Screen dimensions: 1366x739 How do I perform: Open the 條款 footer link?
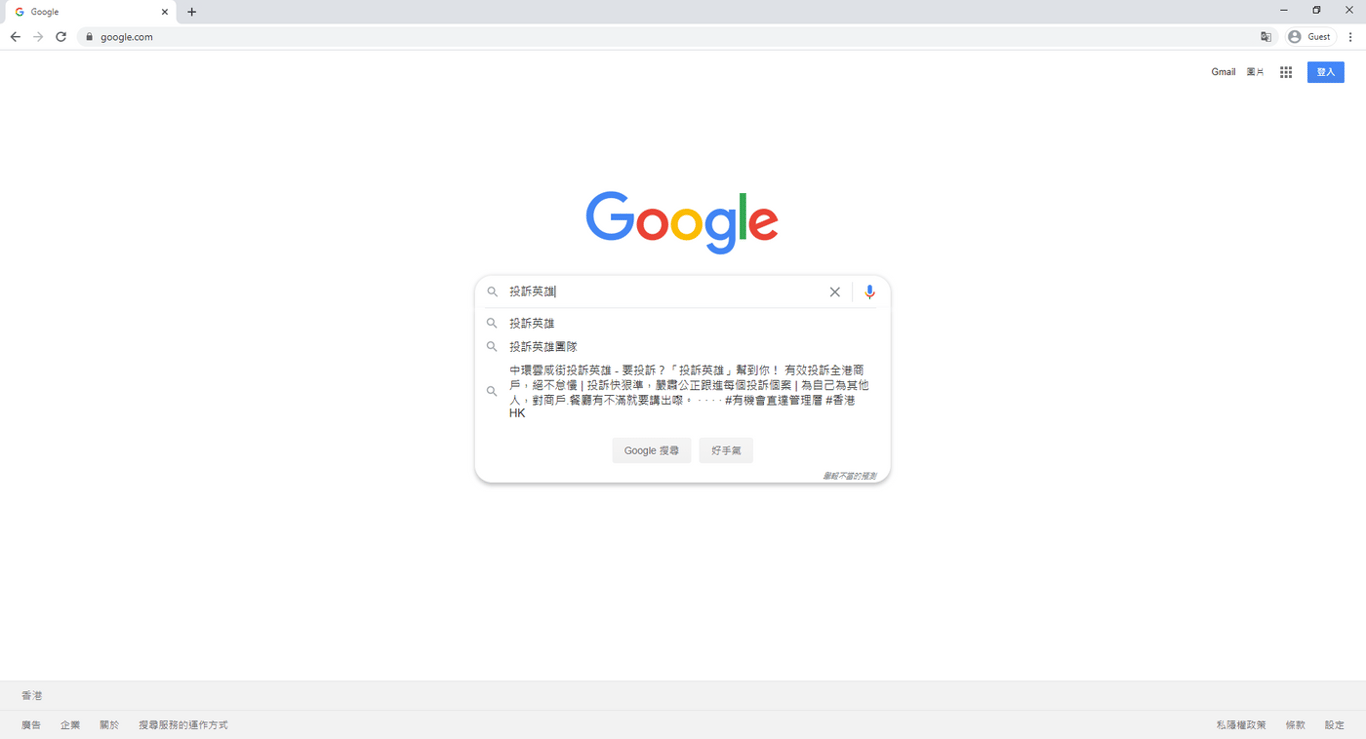click(x=1295, y=725)
